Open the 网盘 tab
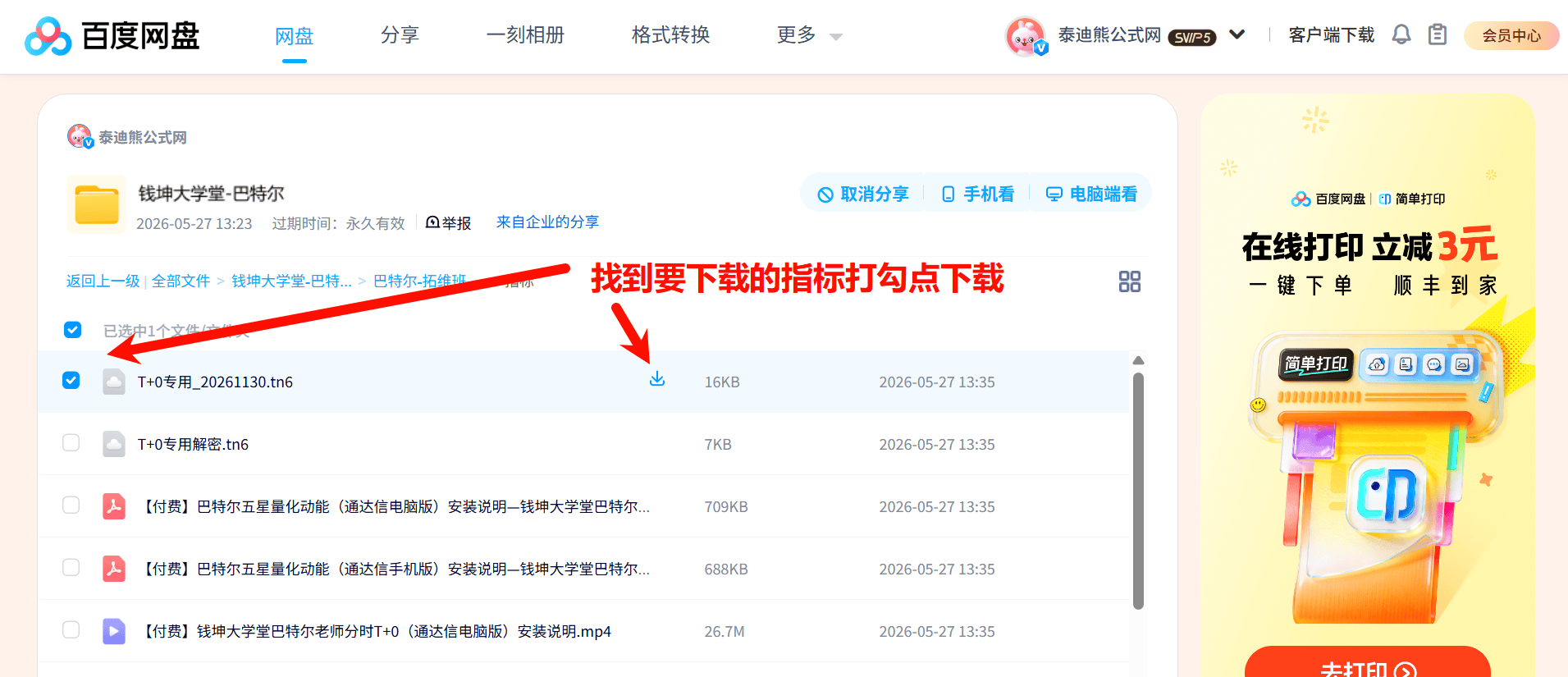The width and height of the screenshot is (1568, 677). tap(295, 36)
